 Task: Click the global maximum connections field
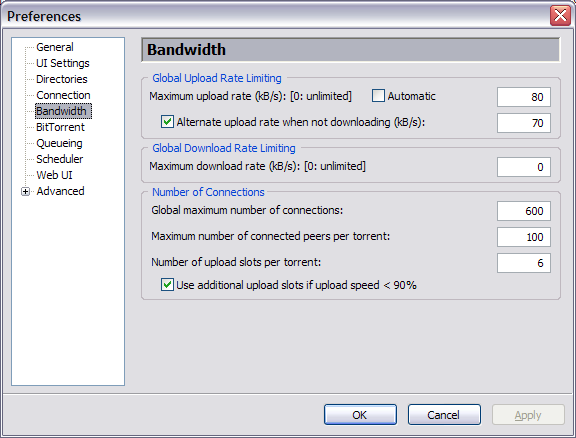click(524, 211)
